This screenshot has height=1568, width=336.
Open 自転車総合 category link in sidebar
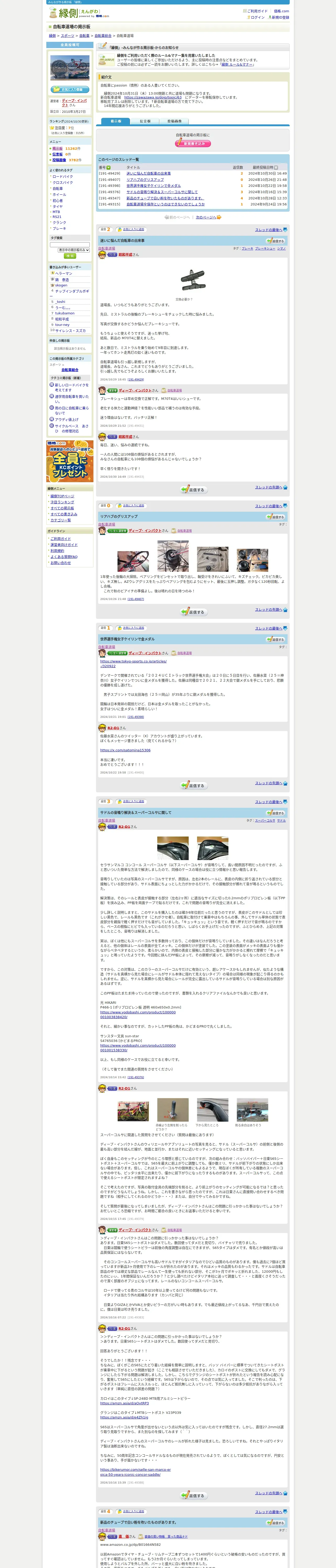pyautogui.click(x=70, y=370)
